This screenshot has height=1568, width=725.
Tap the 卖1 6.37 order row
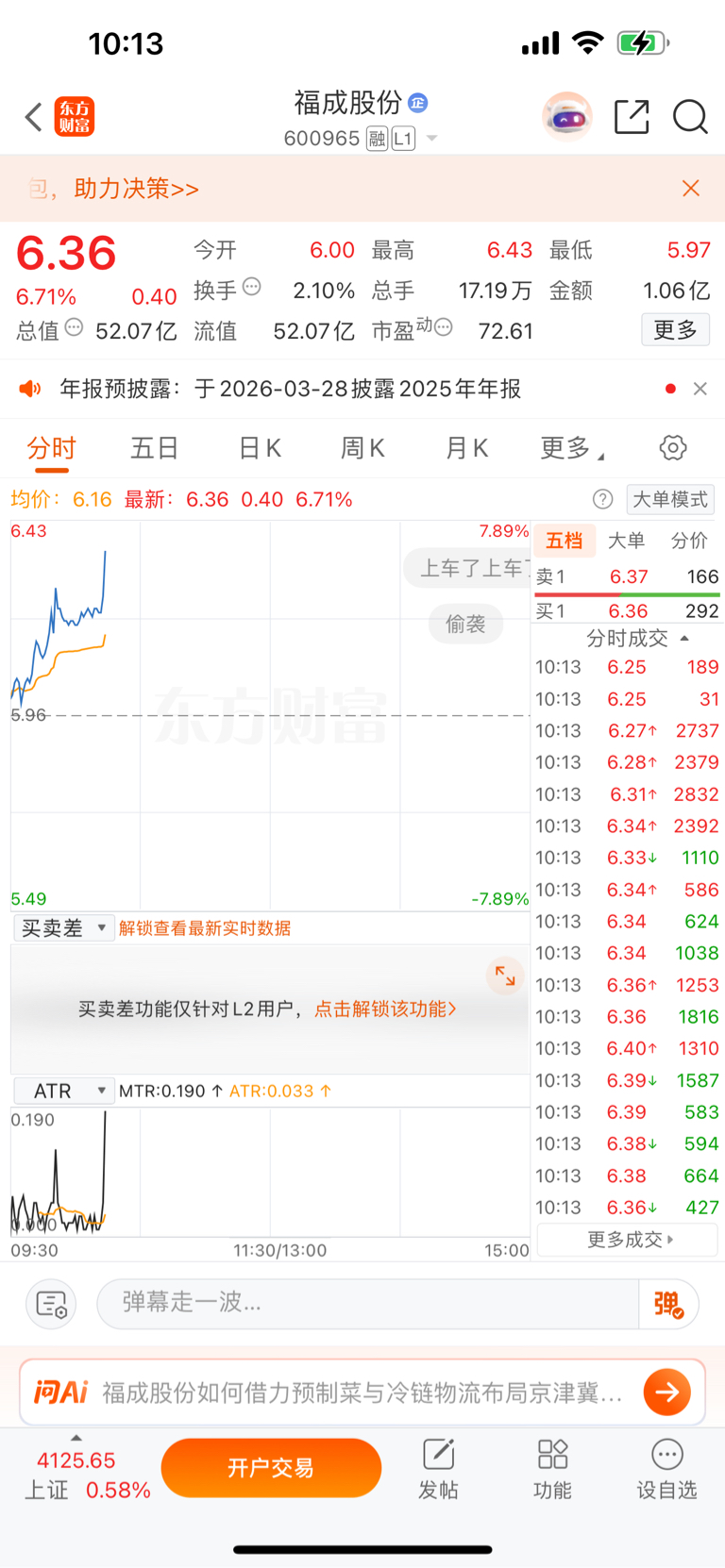[x=627, y=576]
